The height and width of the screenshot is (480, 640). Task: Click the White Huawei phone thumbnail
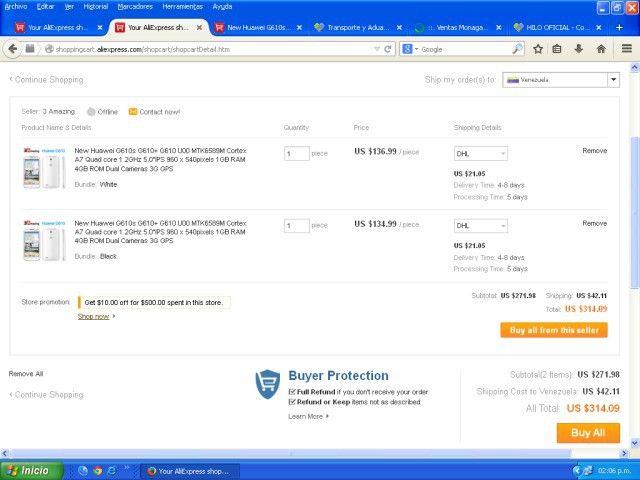coord(44,168)
